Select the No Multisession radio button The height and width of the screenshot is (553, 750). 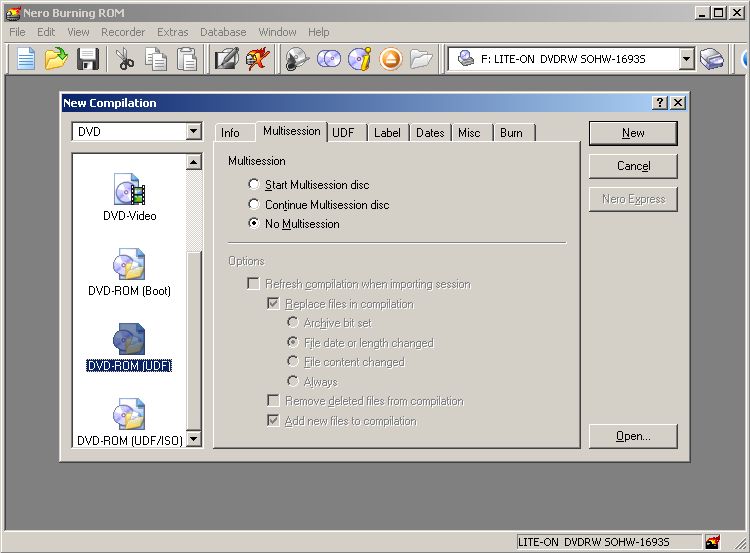(x=254, y=224)
